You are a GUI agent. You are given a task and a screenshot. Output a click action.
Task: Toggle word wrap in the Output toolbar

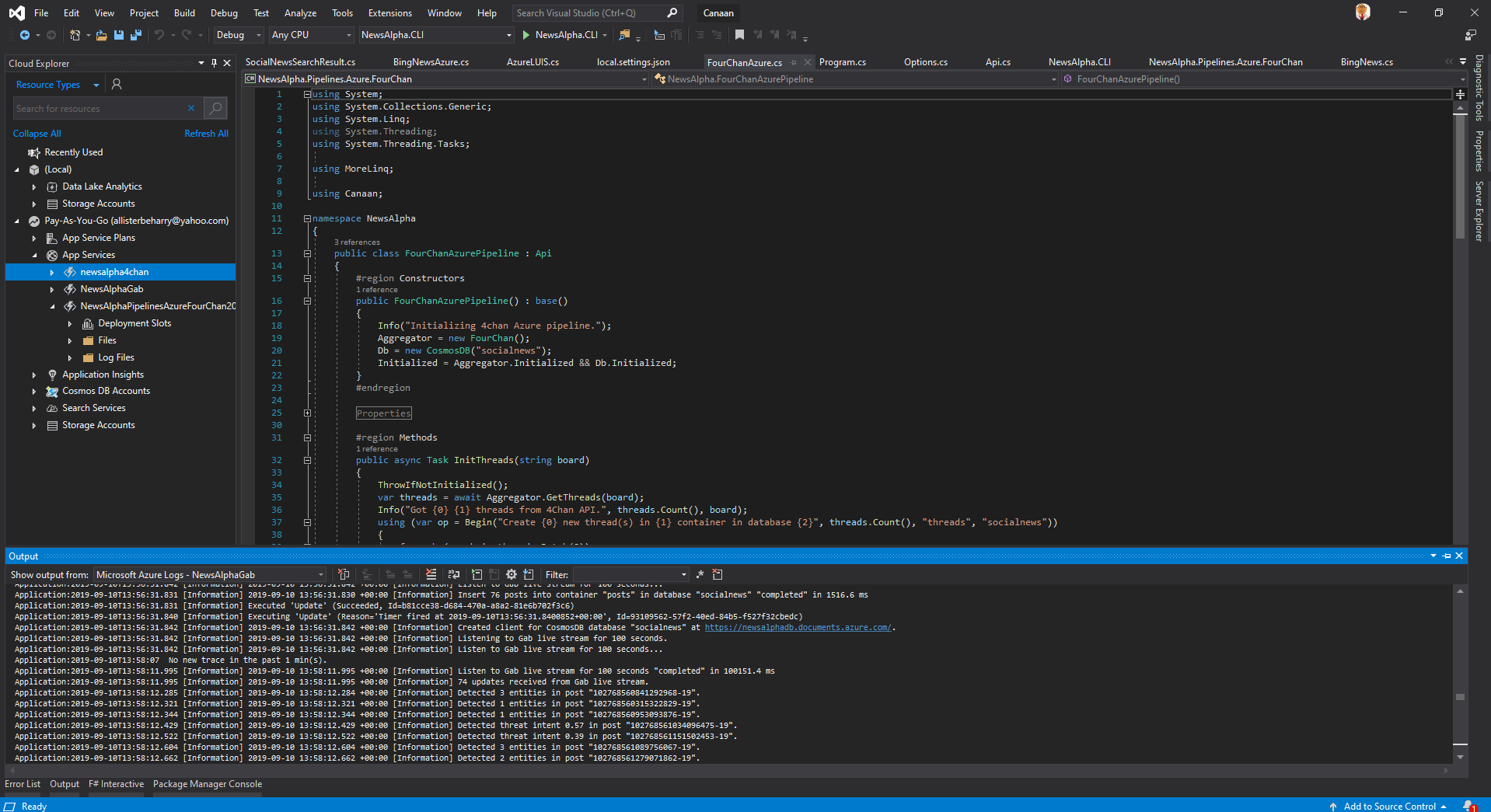tap(455, 575)
